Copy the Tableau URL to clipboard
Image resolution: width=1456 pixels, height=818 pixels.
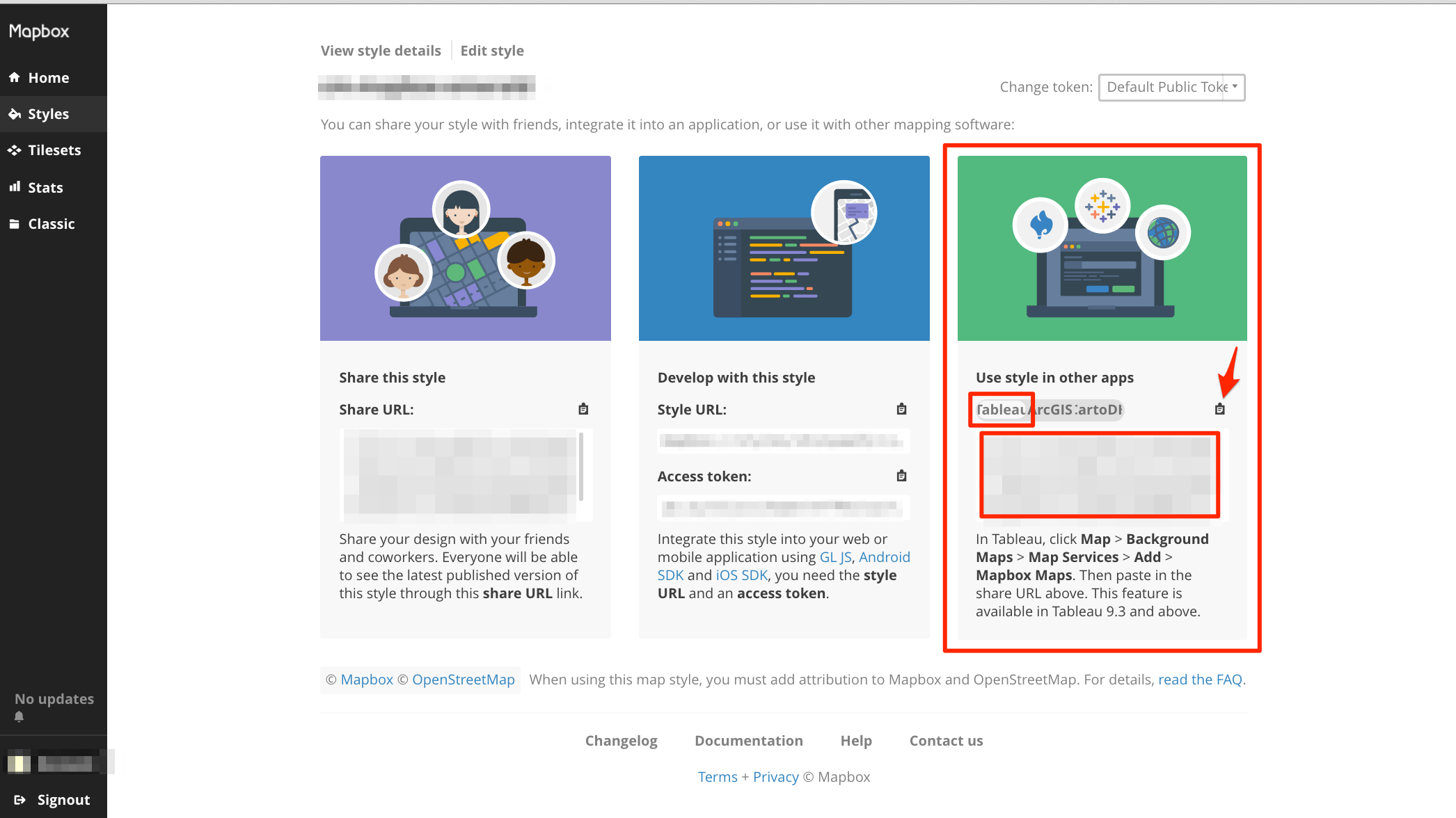tap(1219, 409)
